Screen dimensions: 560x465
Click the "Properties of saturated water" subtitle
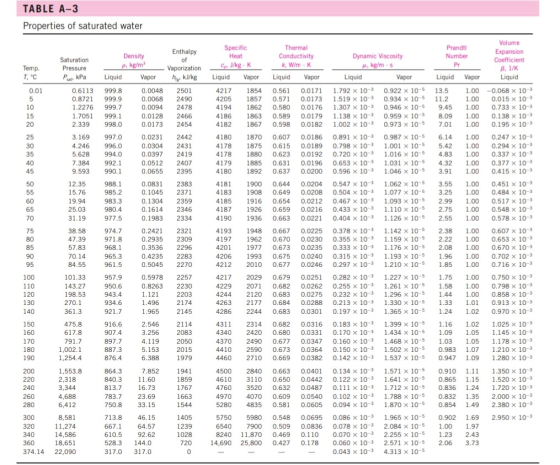pyautogui.click(x=82, y=26)
